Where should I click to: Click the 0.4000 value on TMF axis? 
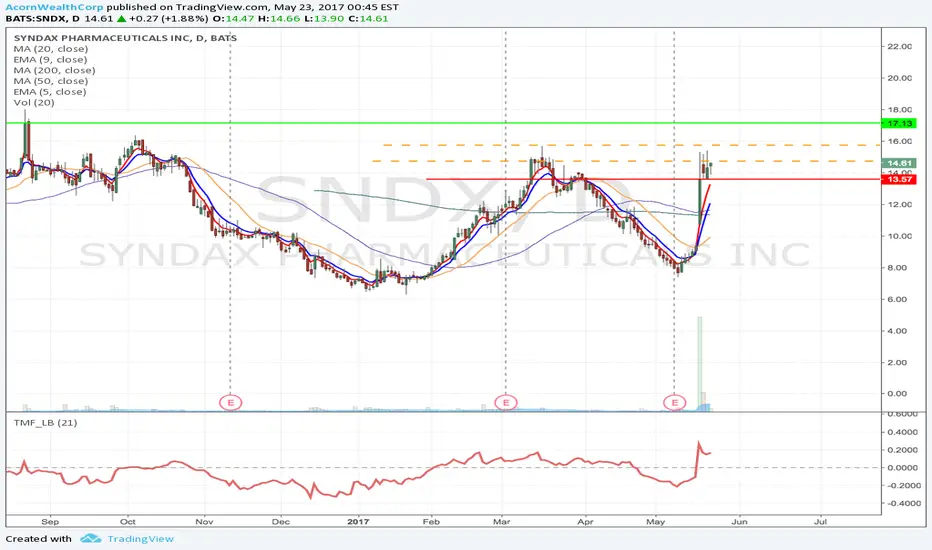pyautogui.click(x=902, y=432)
